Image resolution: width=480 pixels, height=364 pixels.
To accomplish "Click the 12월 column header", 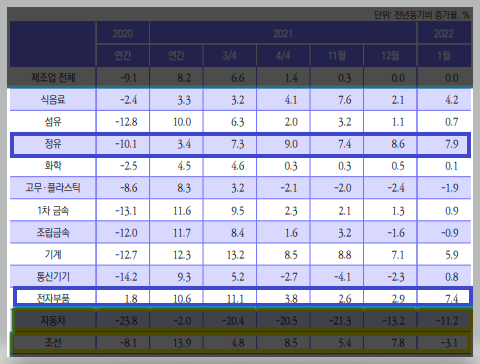I will click(x=390, y=55).
